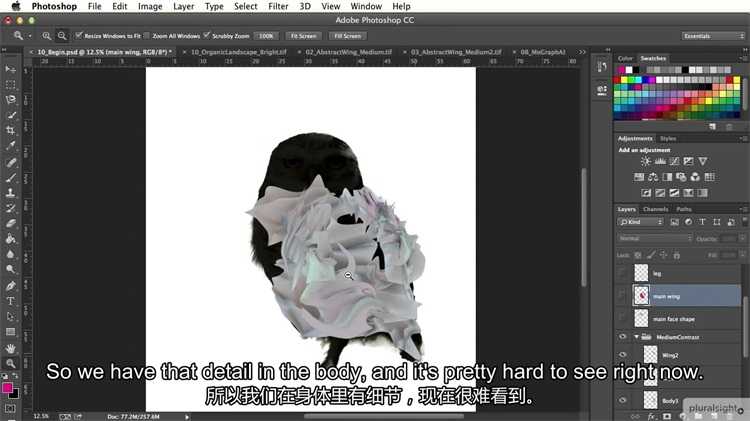750x421 pixels.
Task: Select the main wing layer thumbnail
Action: point(641,296)
